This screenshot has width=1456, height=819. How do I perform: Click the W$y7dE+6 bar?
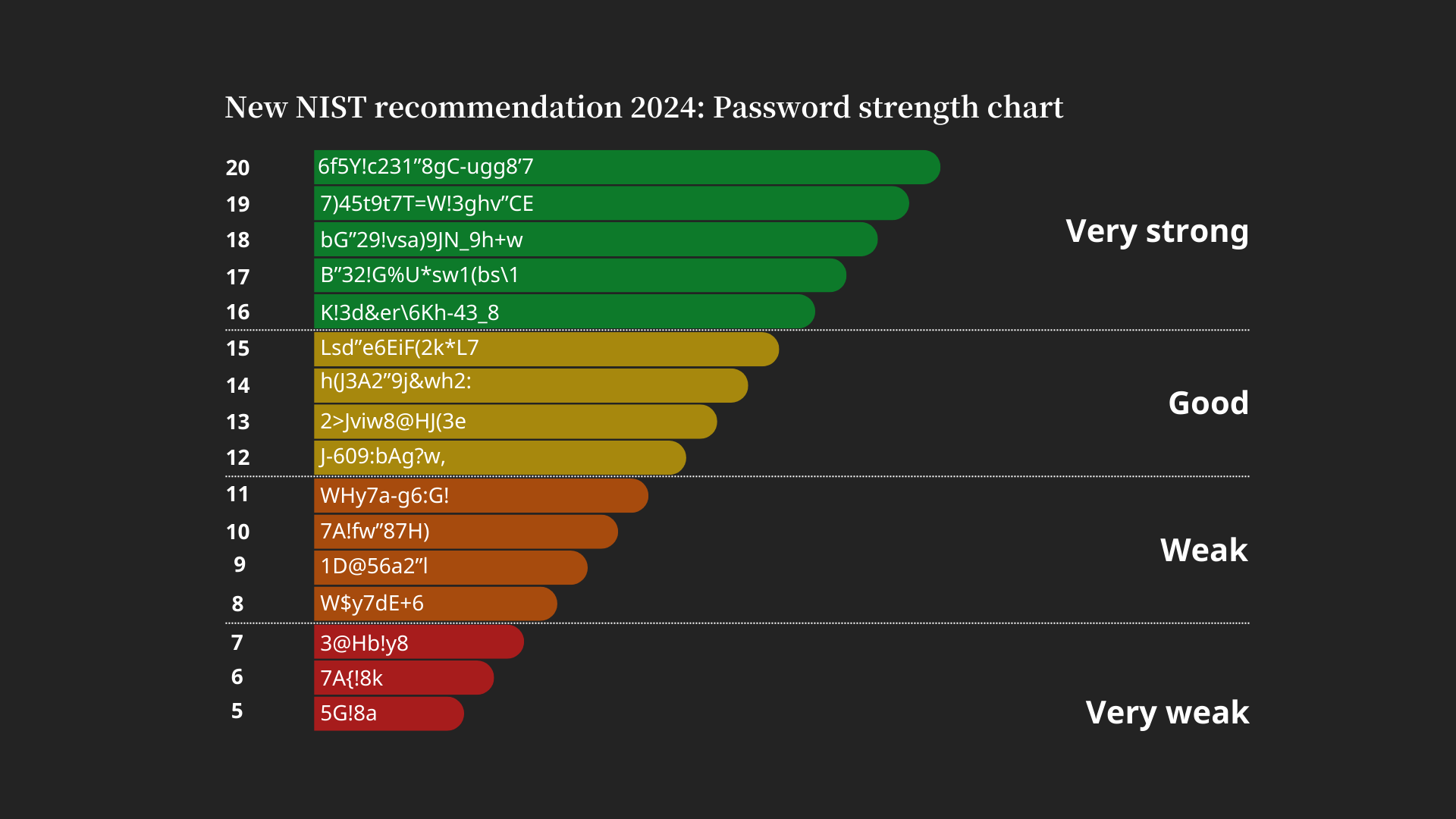[x=435, y=604]
